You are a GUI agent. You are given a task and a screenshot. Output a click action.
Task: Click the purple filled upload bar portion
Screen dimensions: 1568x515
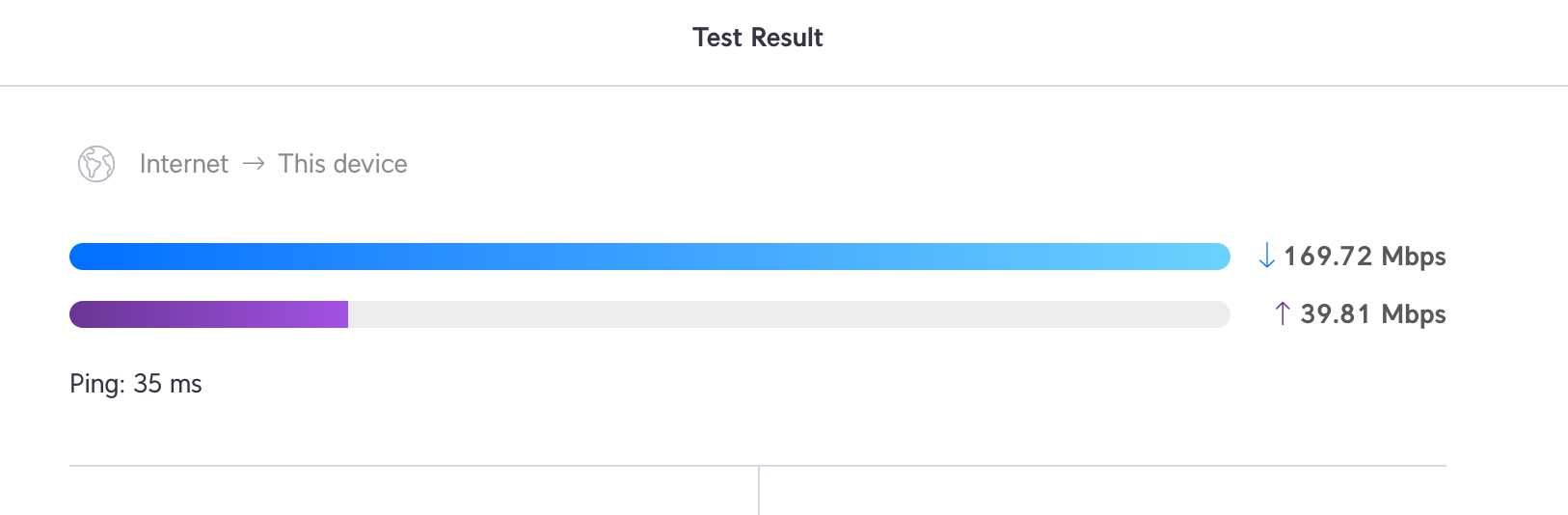[x=208, y=314]
